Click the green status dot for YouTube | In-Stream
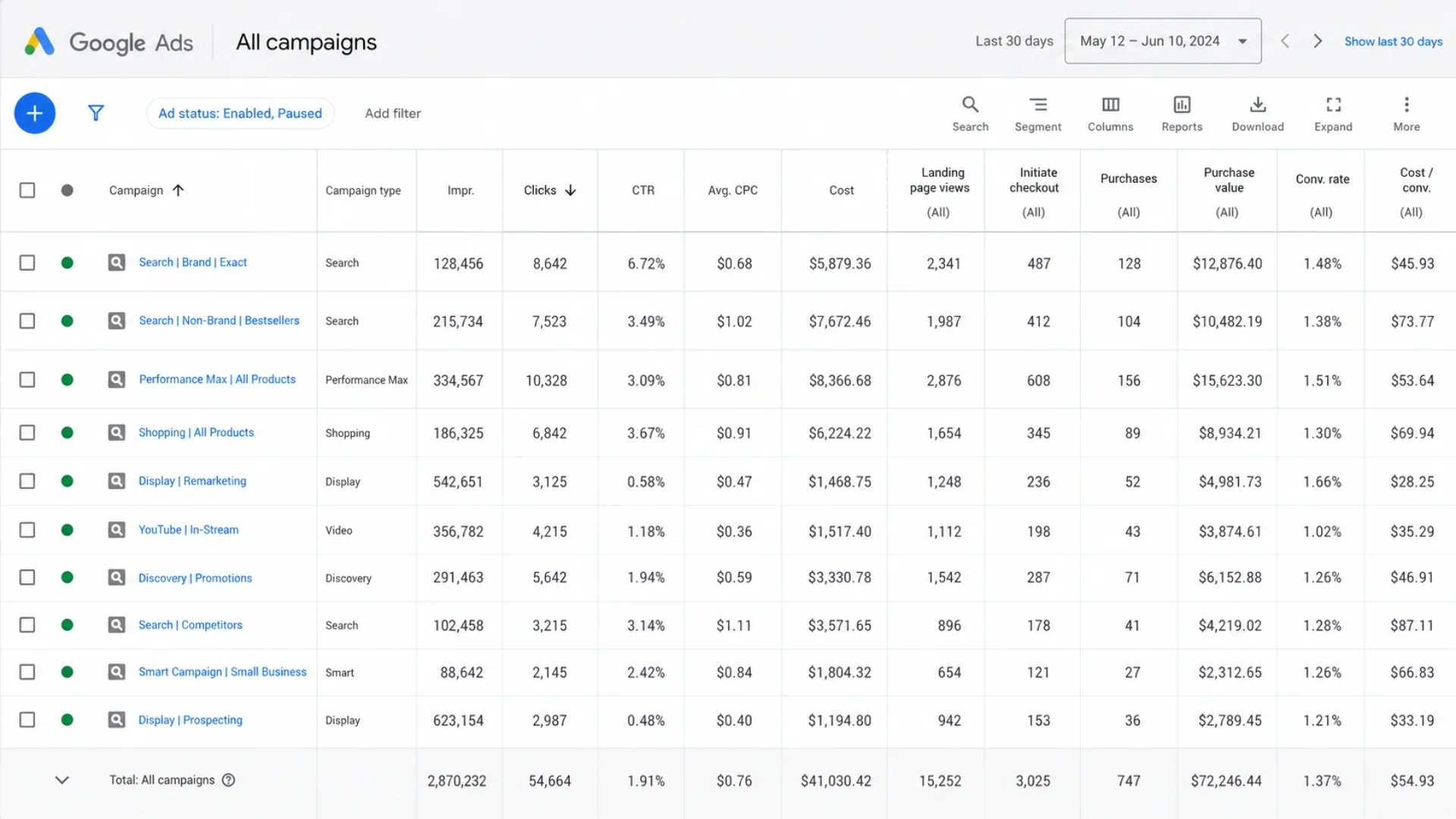1456x819 pixels. click(67, 529)
